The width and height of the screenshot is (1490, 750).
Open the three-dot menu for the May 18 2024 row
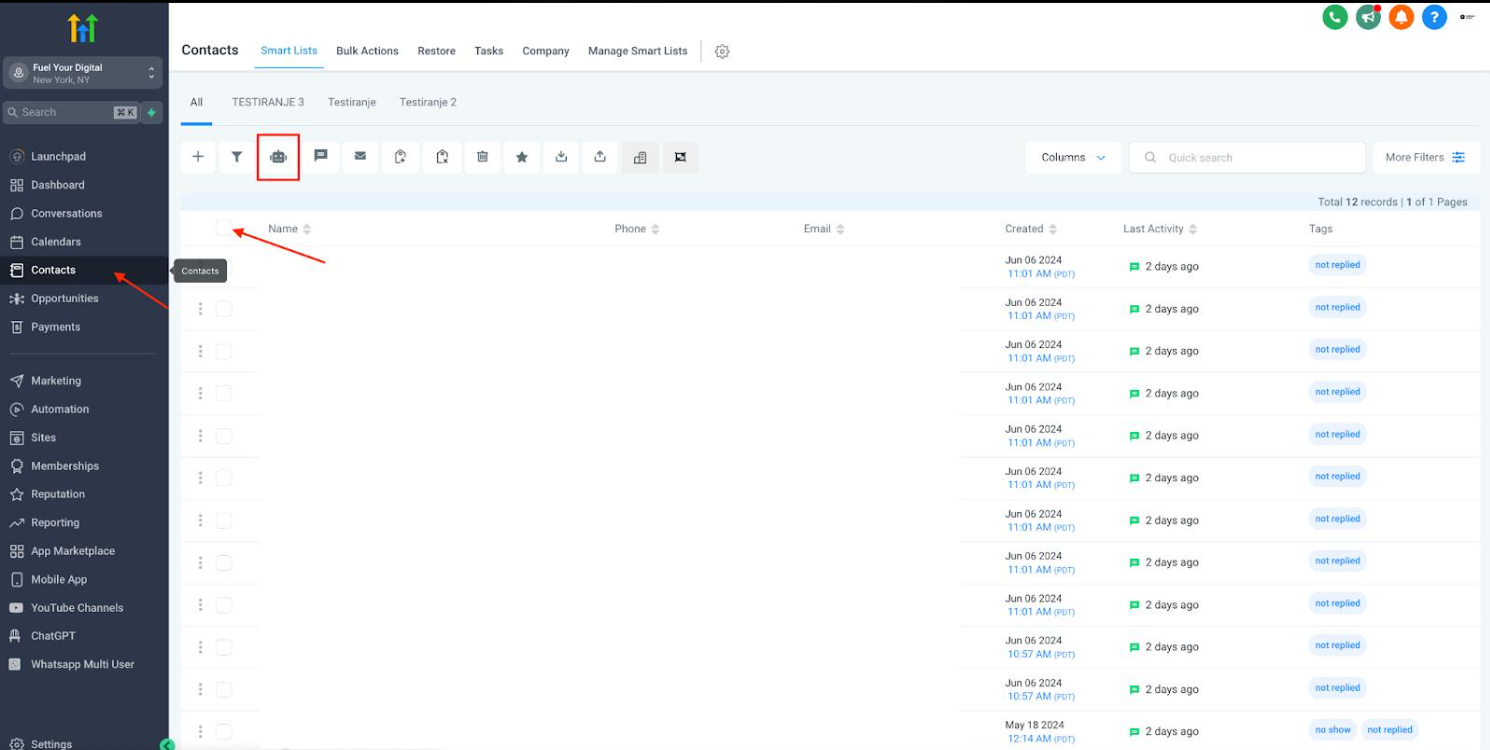click(x=200, y=731)
